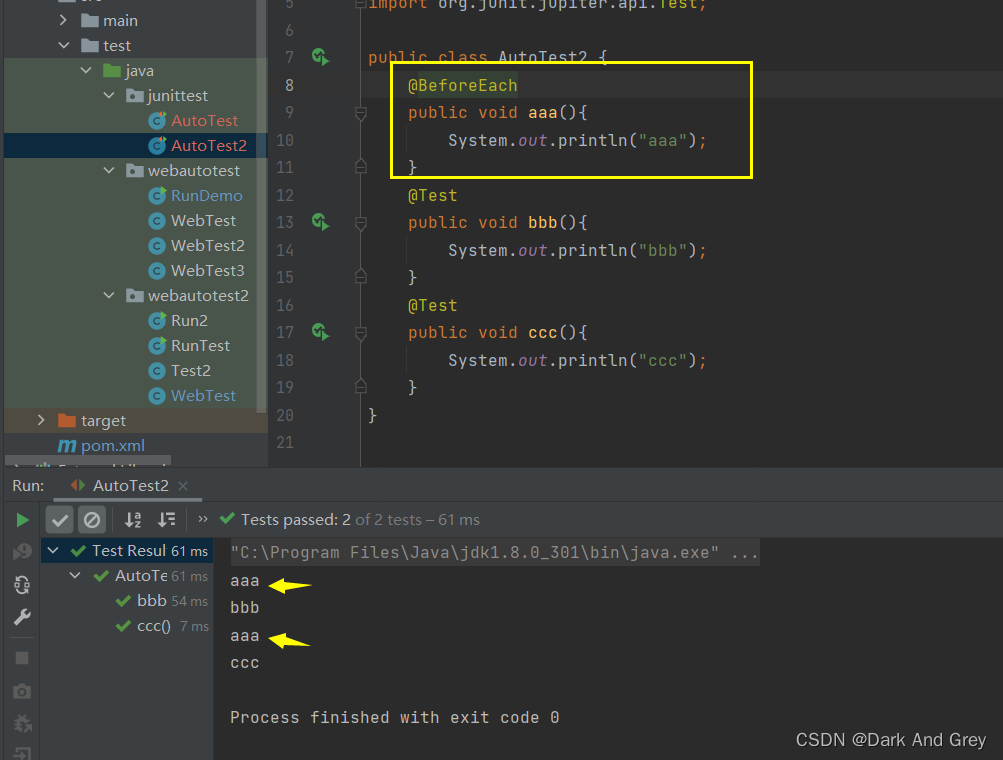
Task: Click the println("ccc") line in editor
Action: pyautogui.click(x=577, y=360)
